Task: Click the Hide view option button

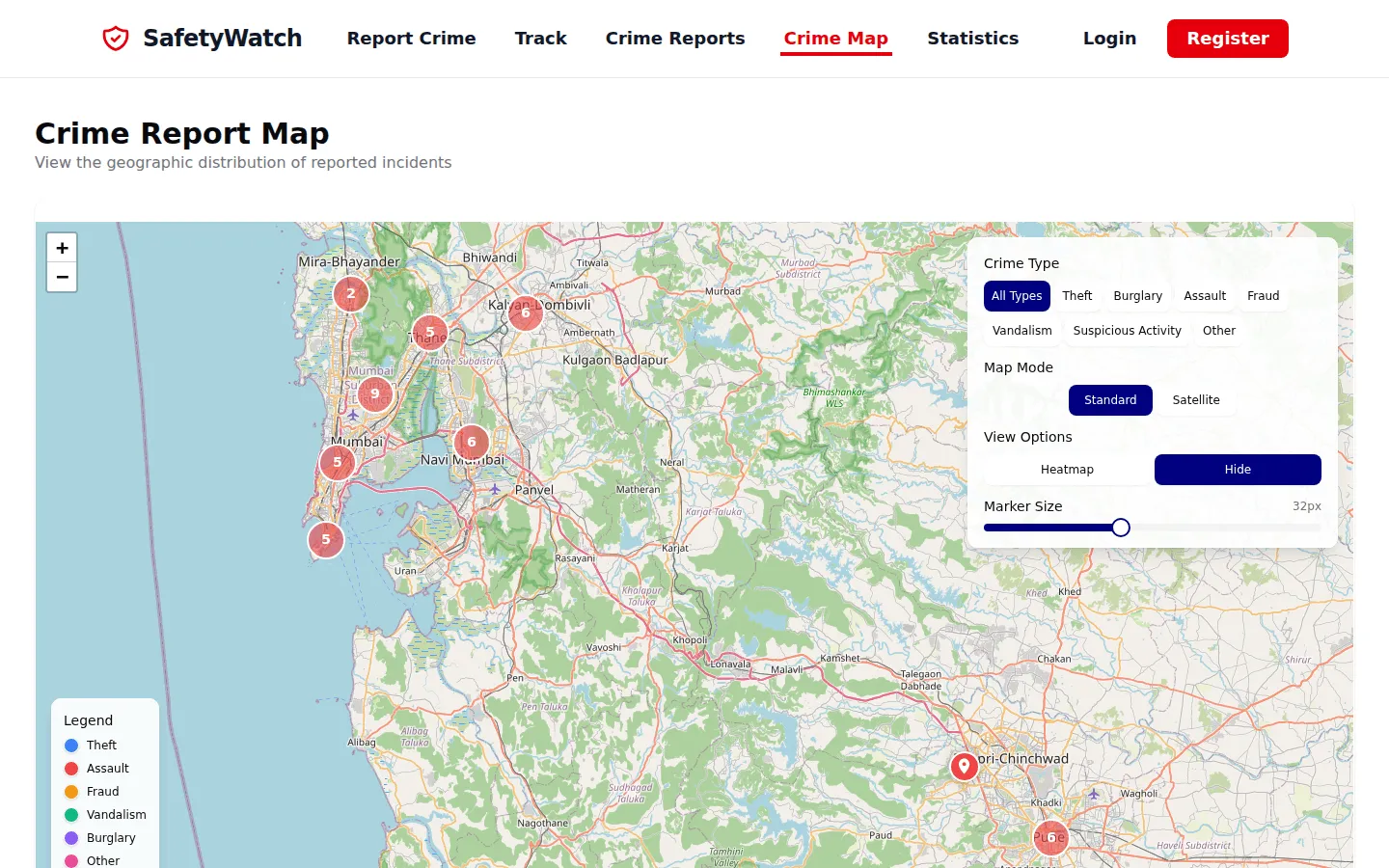Action: pos(1238,470)
